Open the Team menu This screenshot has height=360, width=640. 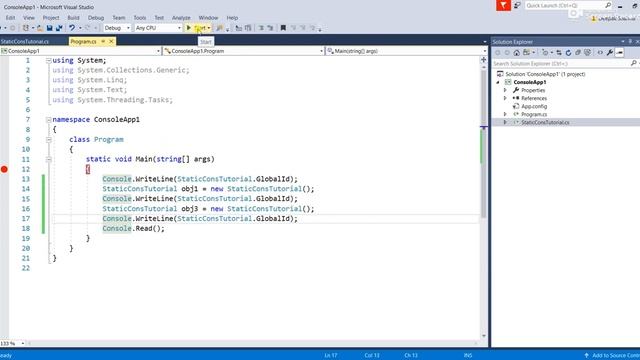(119, 18)
